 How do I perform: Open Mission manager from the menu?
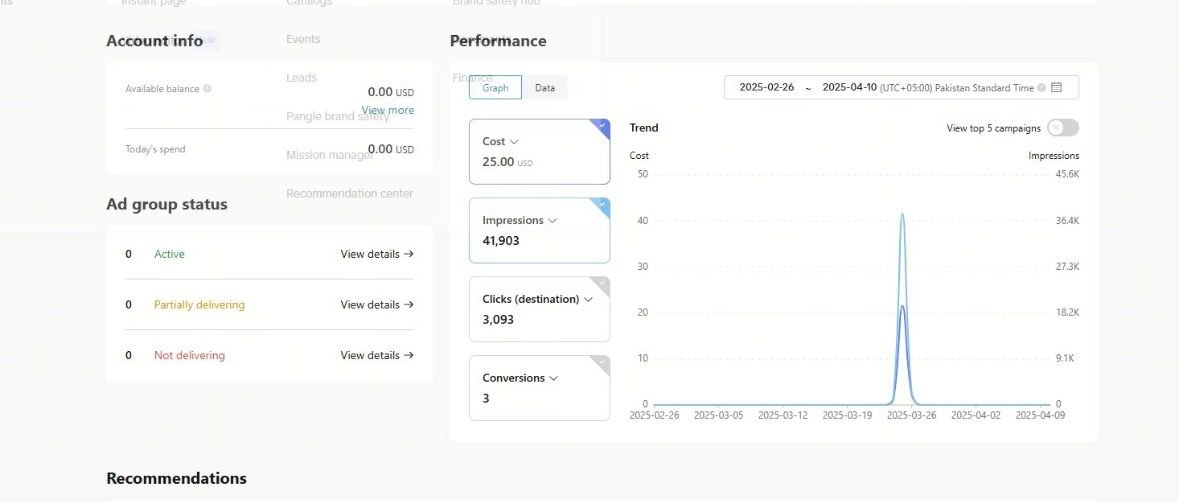coord(329,155)
